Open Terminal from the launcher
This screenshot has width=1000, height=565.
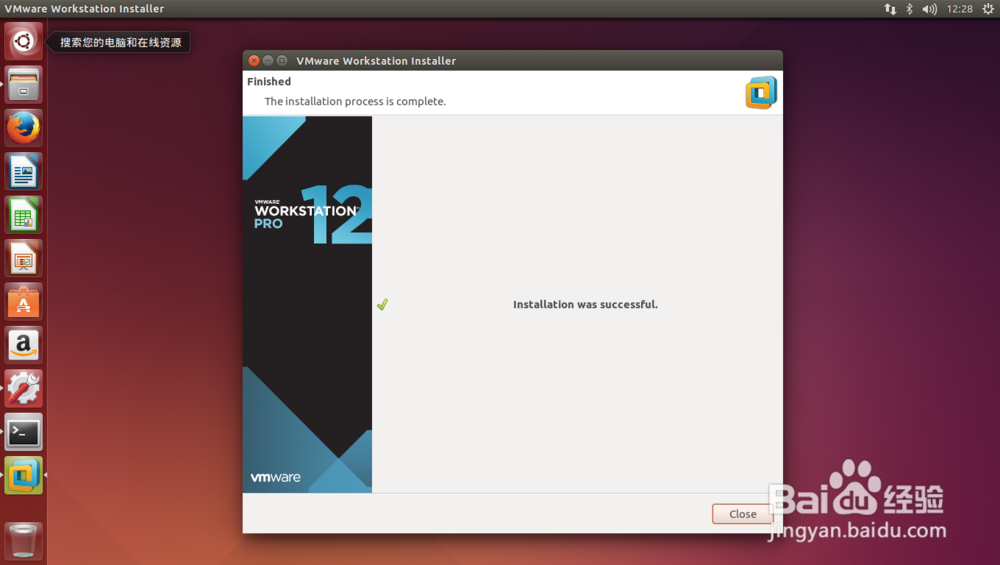pyautogui.click(x=24, y=432)
